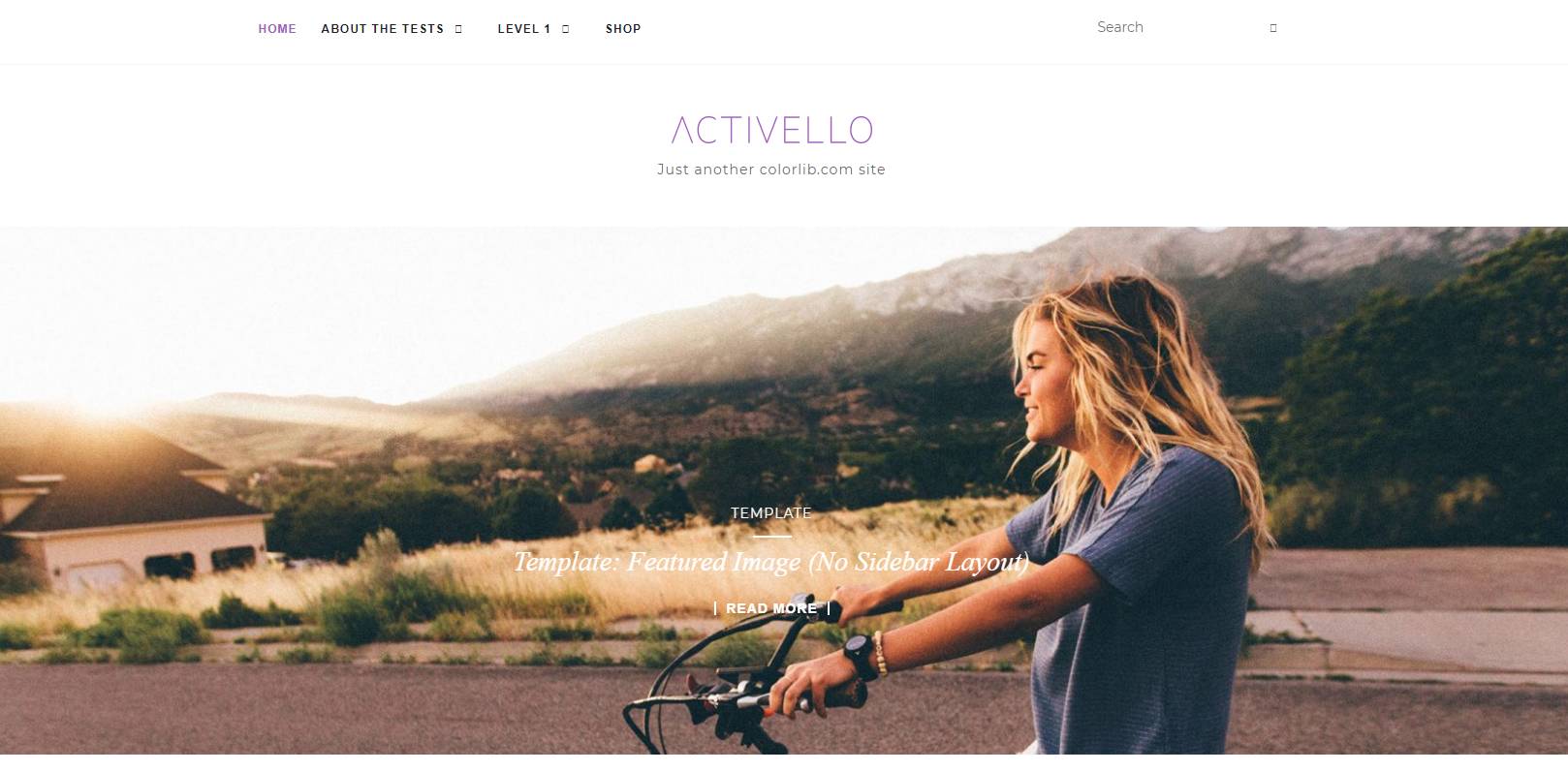The image size is (1568, 772).
Task: Open the ABOUT THE TESTS menu item
Action: [x=382, y=29]
